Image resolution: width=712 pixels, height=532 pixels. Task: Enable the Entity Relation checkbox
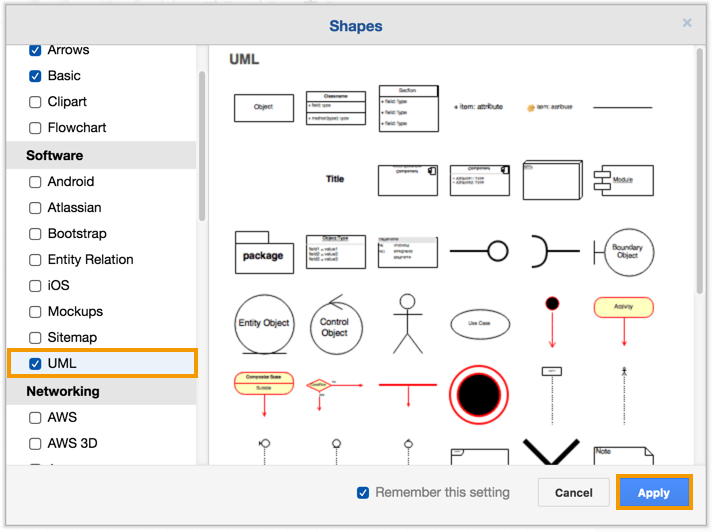click(36, 260)
